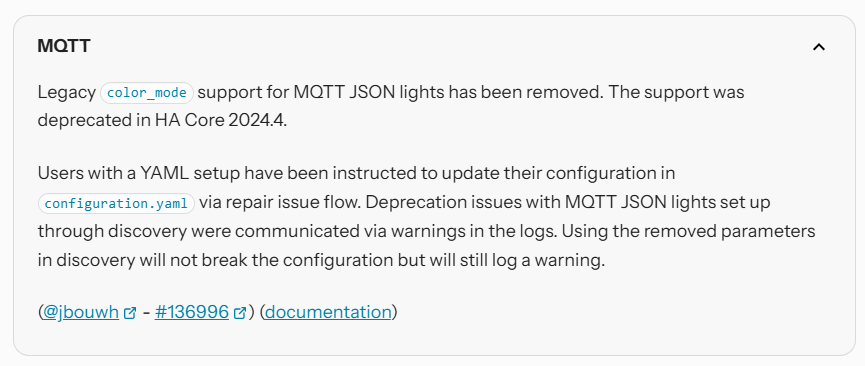The image size is (865, 366).
Task: Open the @jbouwh profile link
Action: click(x=81, y=312)
